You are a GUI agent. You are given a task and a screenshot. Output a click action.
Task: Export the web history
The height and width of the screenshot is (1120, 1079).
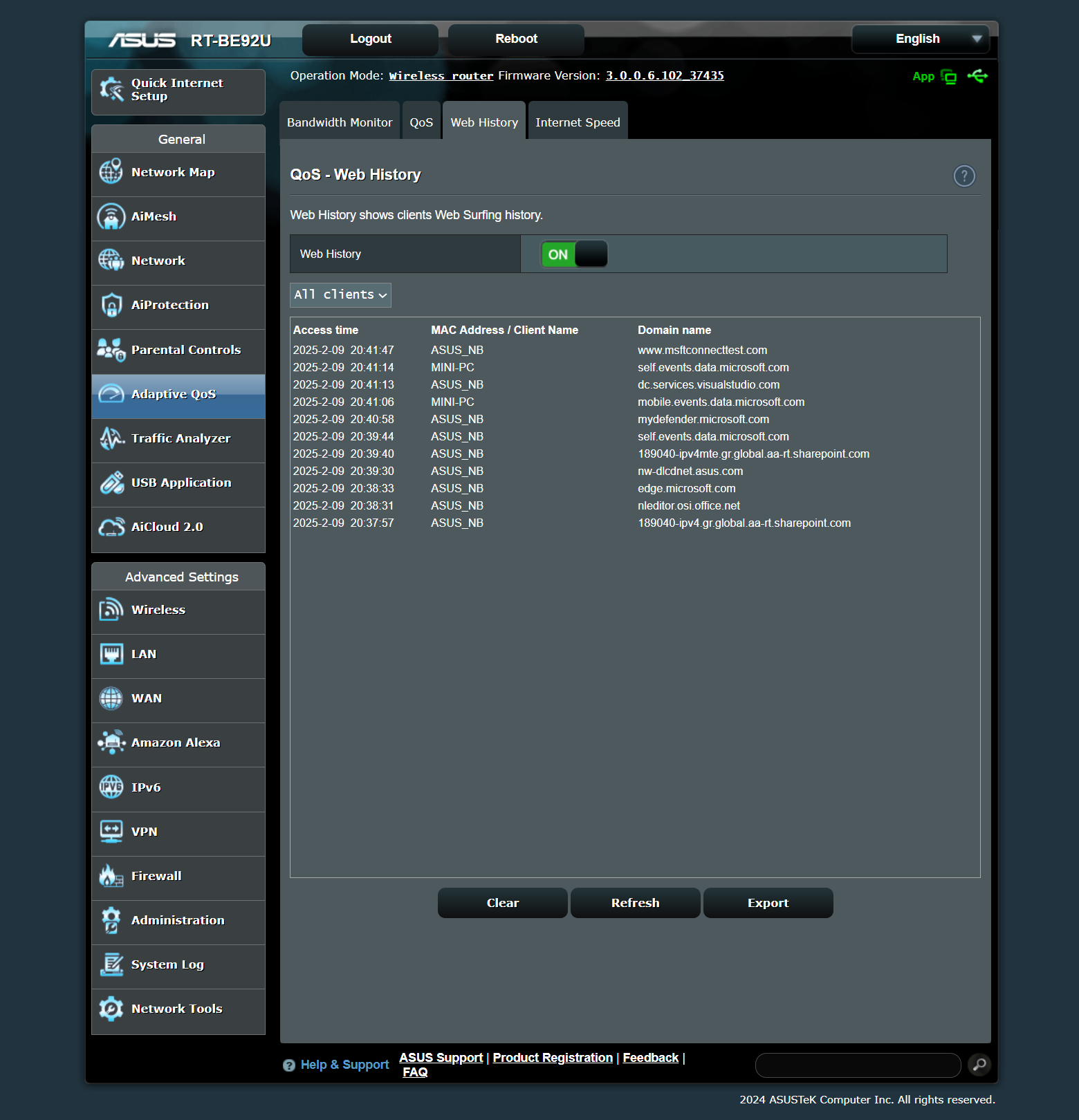tap(768, 903)
